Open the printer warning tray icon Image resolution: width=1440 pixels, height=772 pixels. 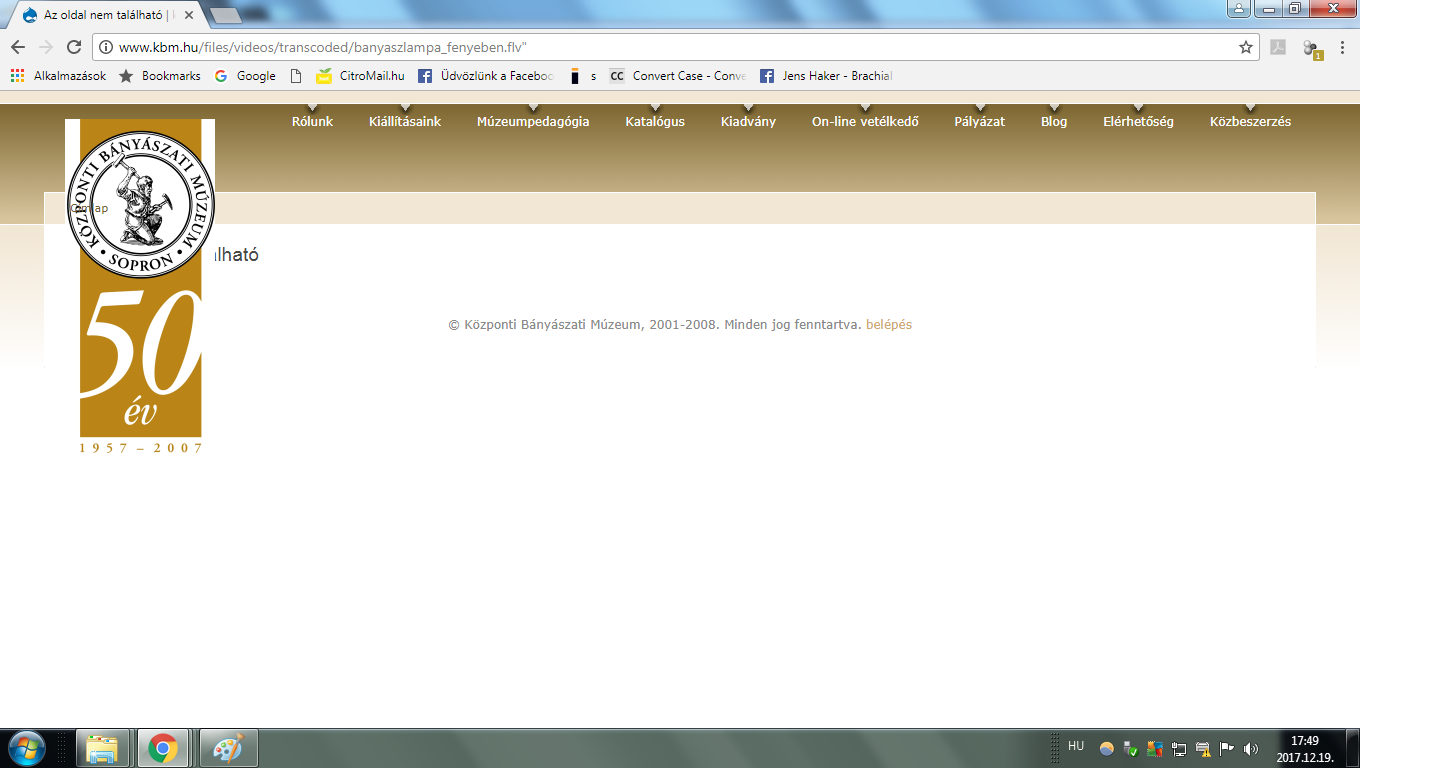click(1203, 748)
